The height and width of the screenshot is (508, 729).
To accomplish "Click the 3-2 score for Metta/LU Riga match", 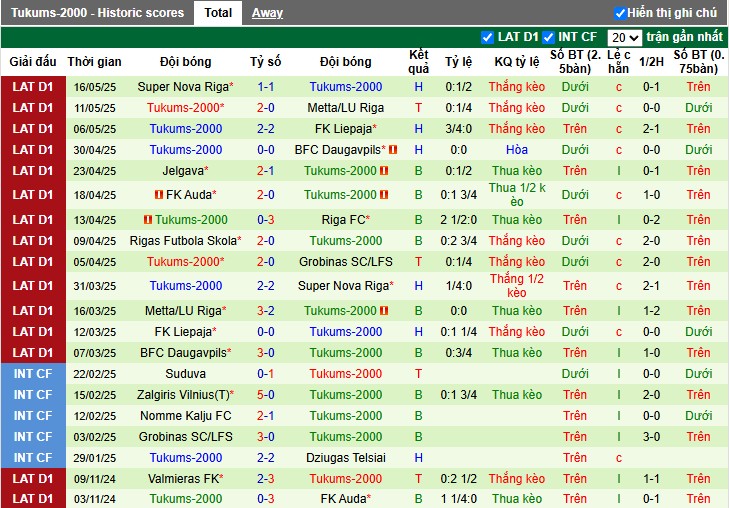I will click(265, 310).
